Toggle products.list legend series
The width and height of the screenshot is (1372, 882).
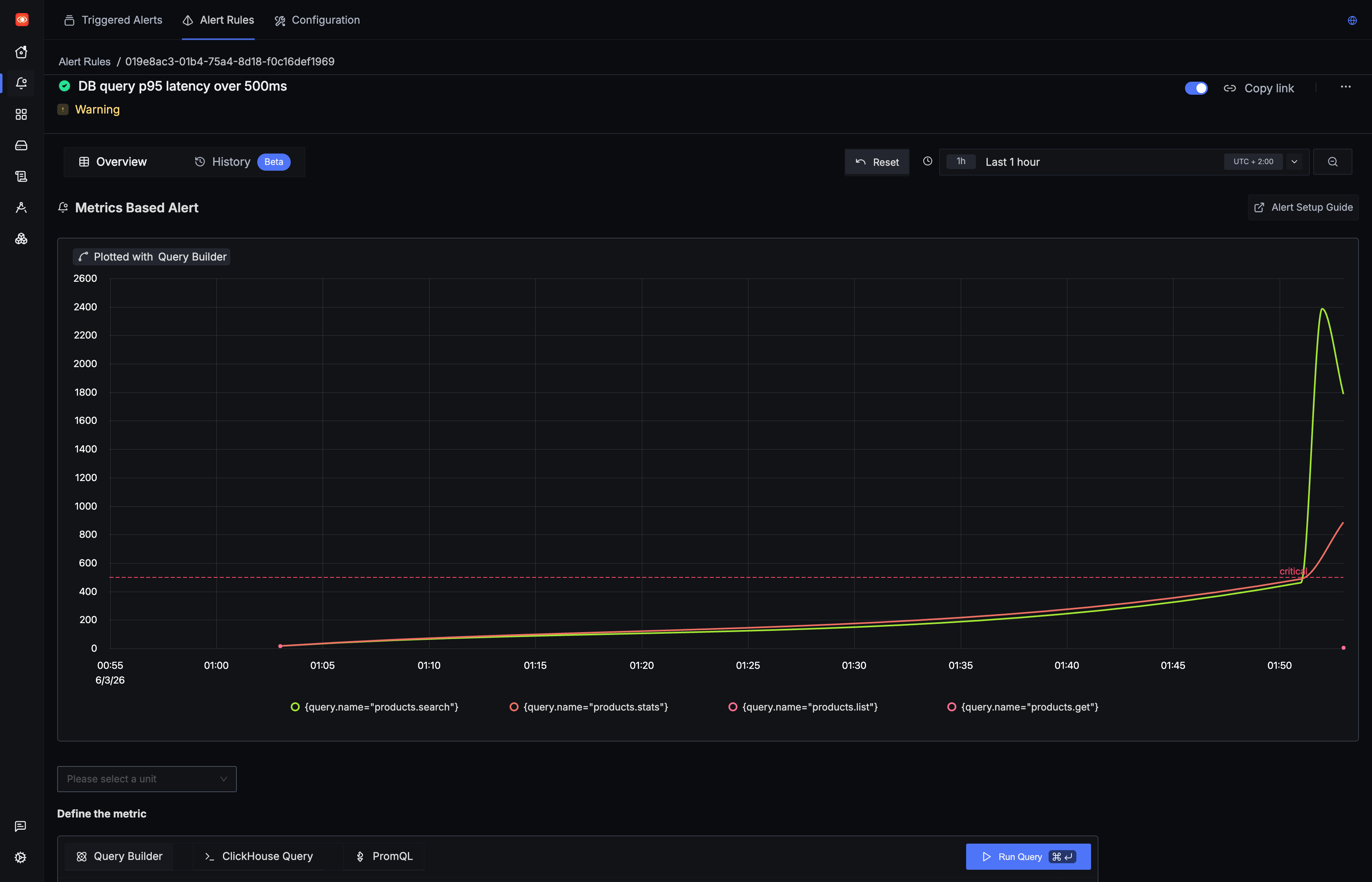click(803, 707)
